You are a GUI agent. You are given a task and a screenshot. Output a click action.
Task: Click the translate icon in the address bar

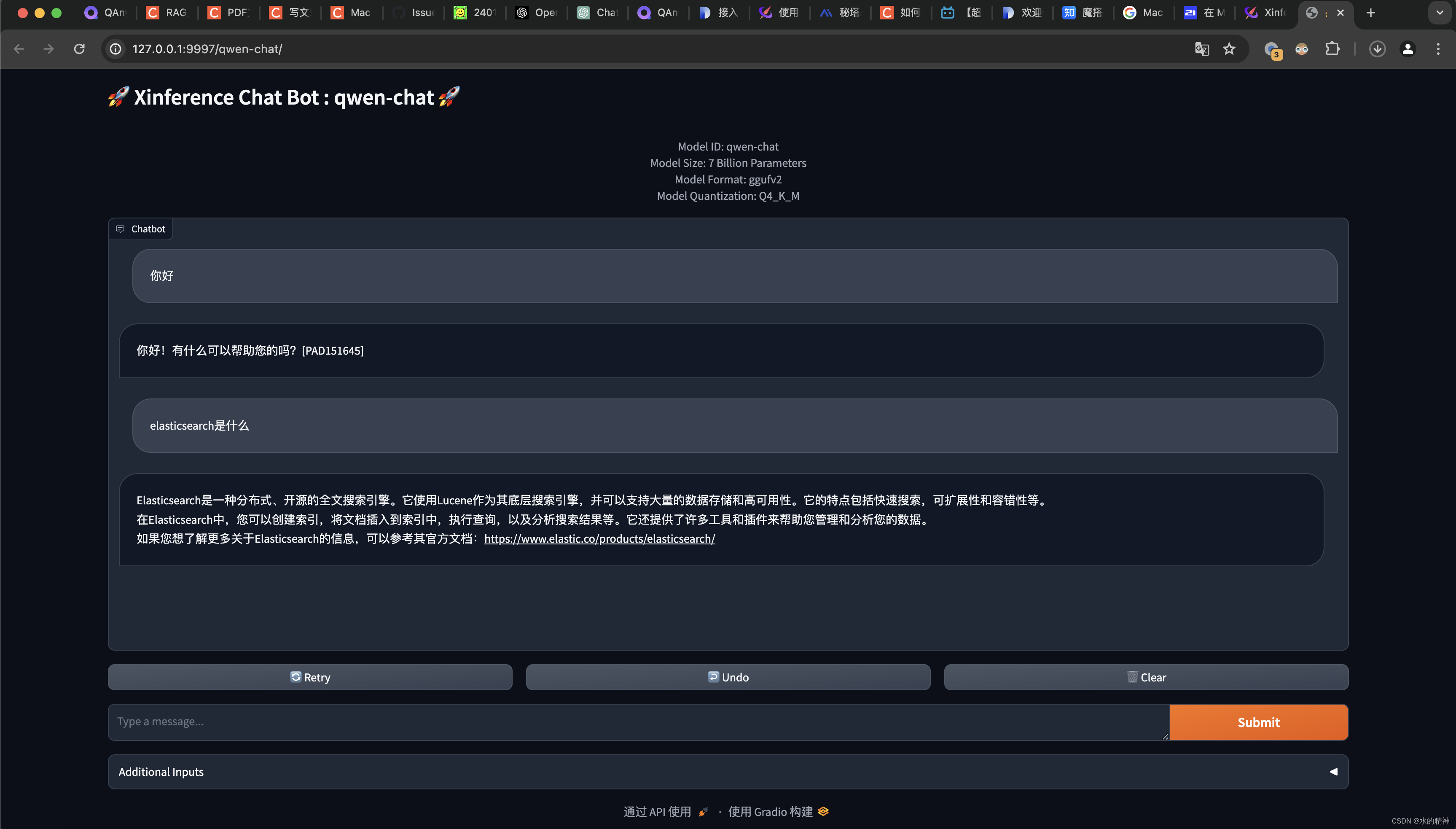pyautogui.click(x=1201, y=49)
